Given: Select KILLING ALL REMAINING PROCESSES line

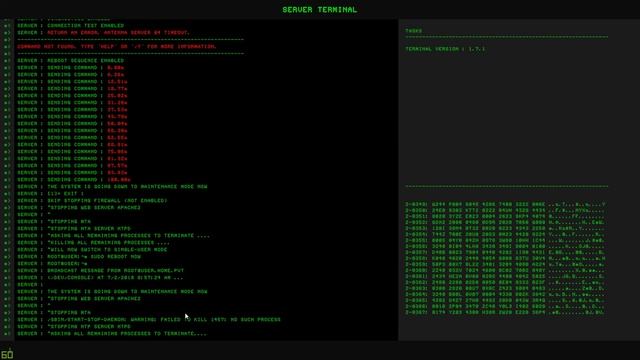Looking at the screenshot, I should 93,242.
